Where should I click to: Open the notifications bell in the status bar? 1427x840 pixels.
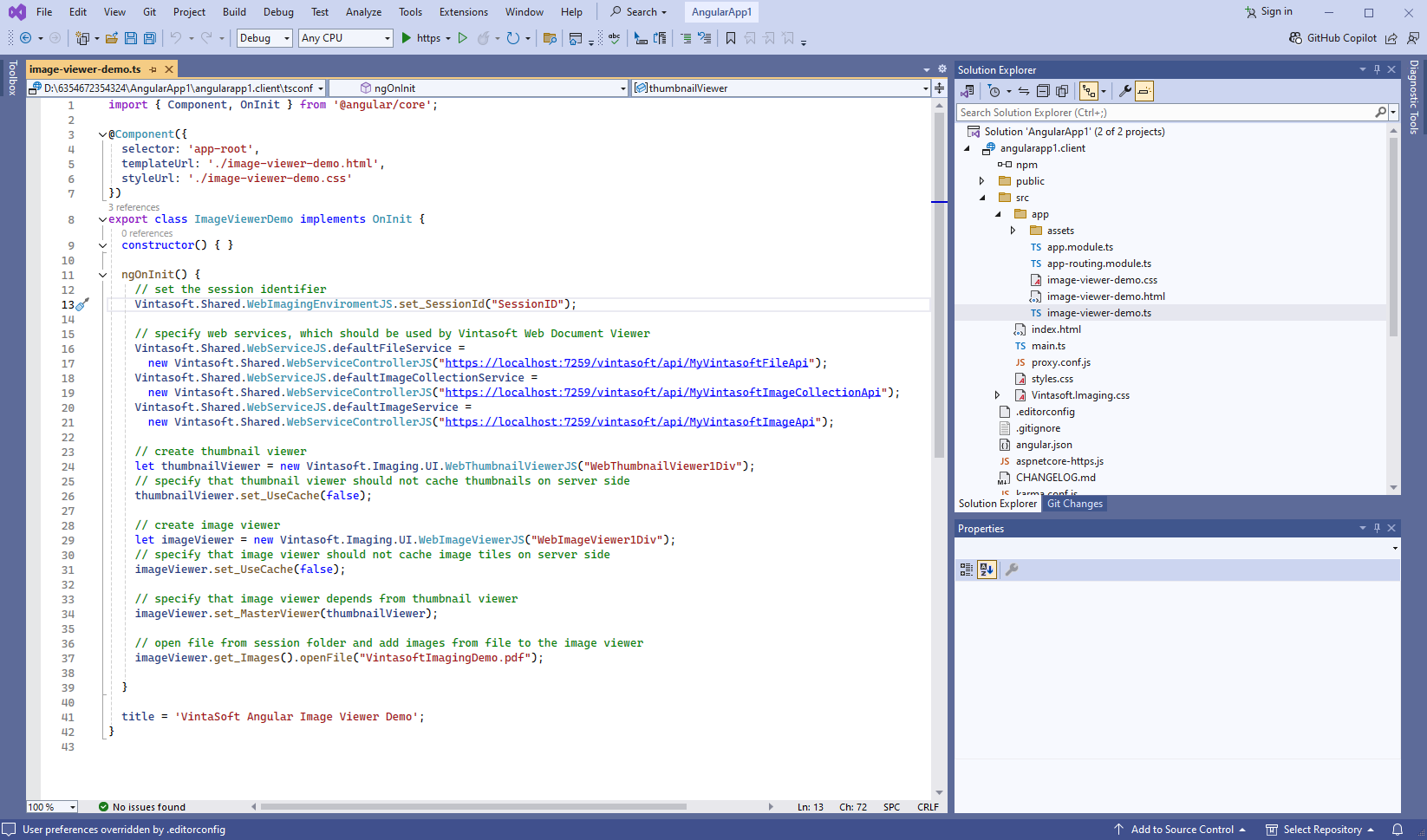[x=1398, y=830]
